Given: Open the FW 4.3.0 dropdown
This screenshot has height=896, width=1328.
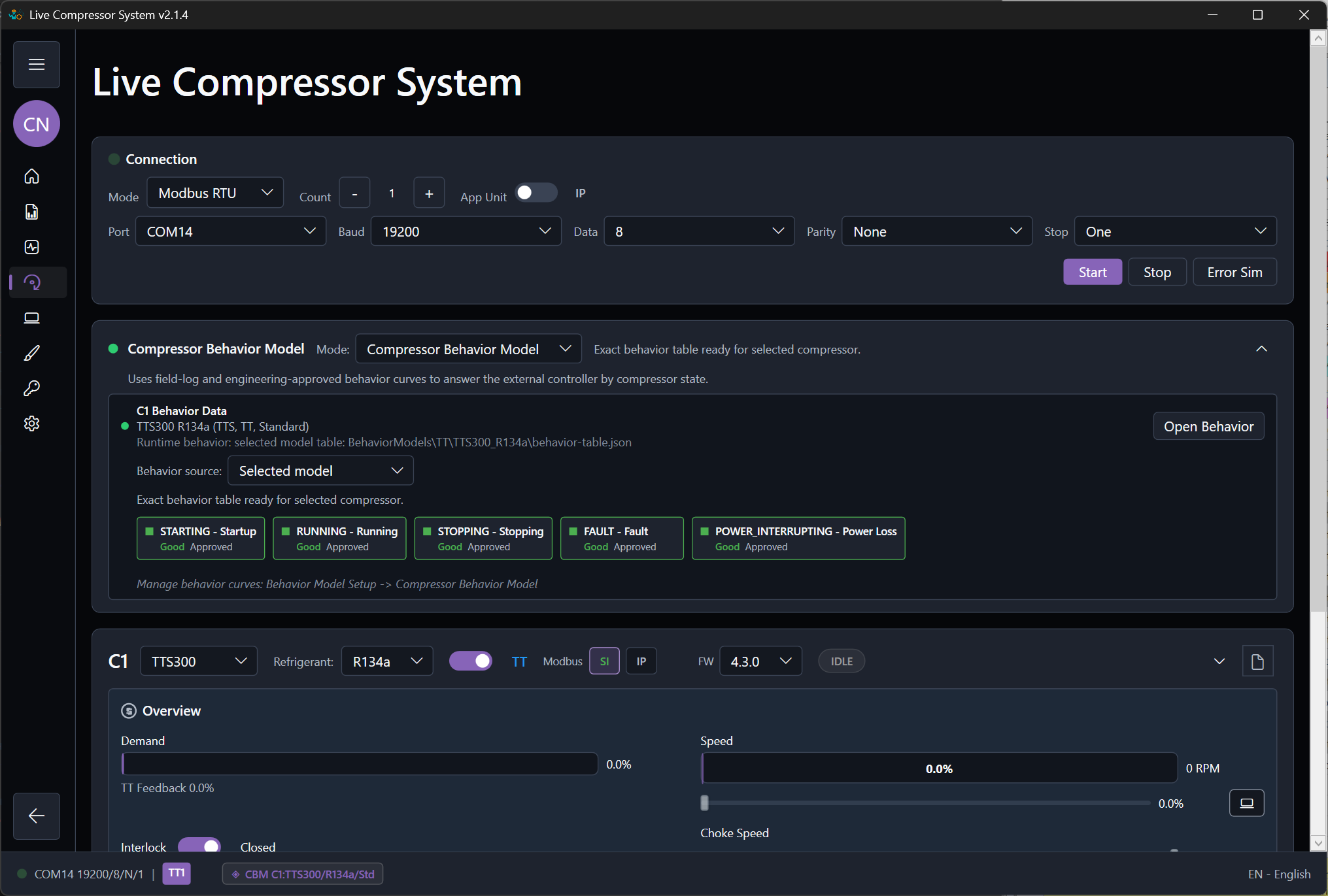Looking at the screenshot, I should click(x=760, y=661).
